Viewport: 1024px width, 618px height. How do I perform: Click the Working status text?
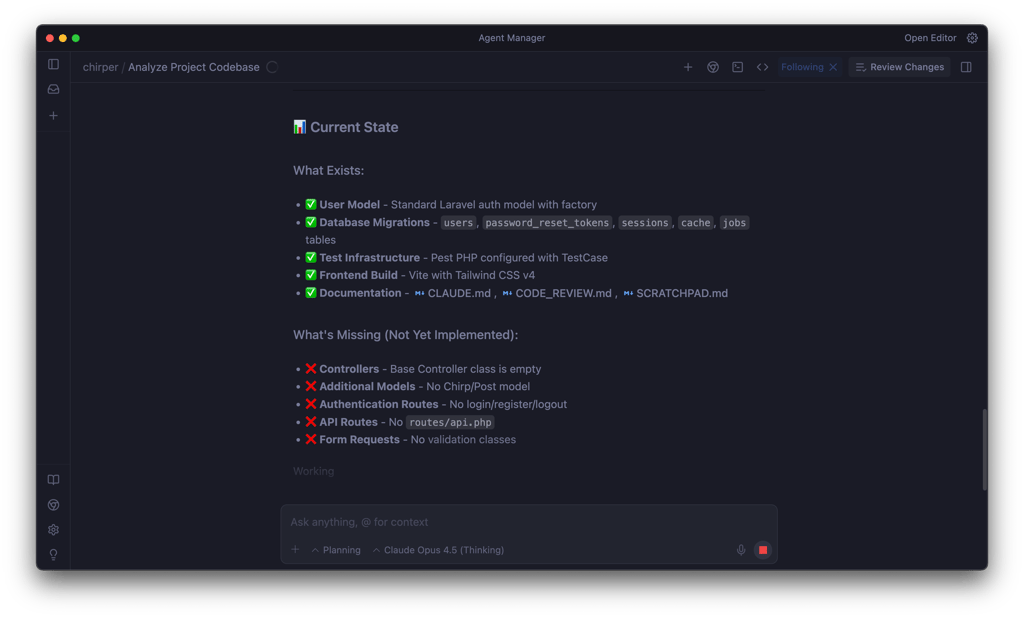(x=313, y=471)
